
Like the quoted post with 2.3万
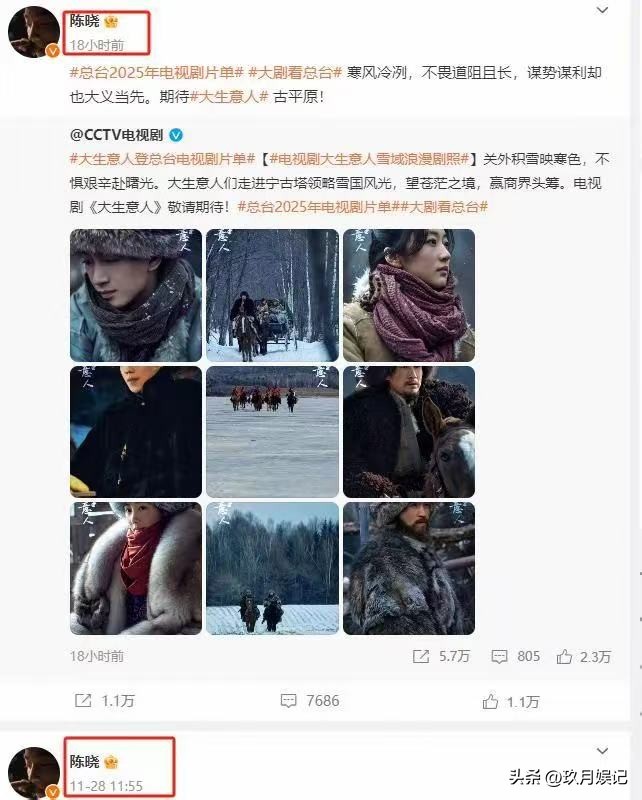point(564,656)
